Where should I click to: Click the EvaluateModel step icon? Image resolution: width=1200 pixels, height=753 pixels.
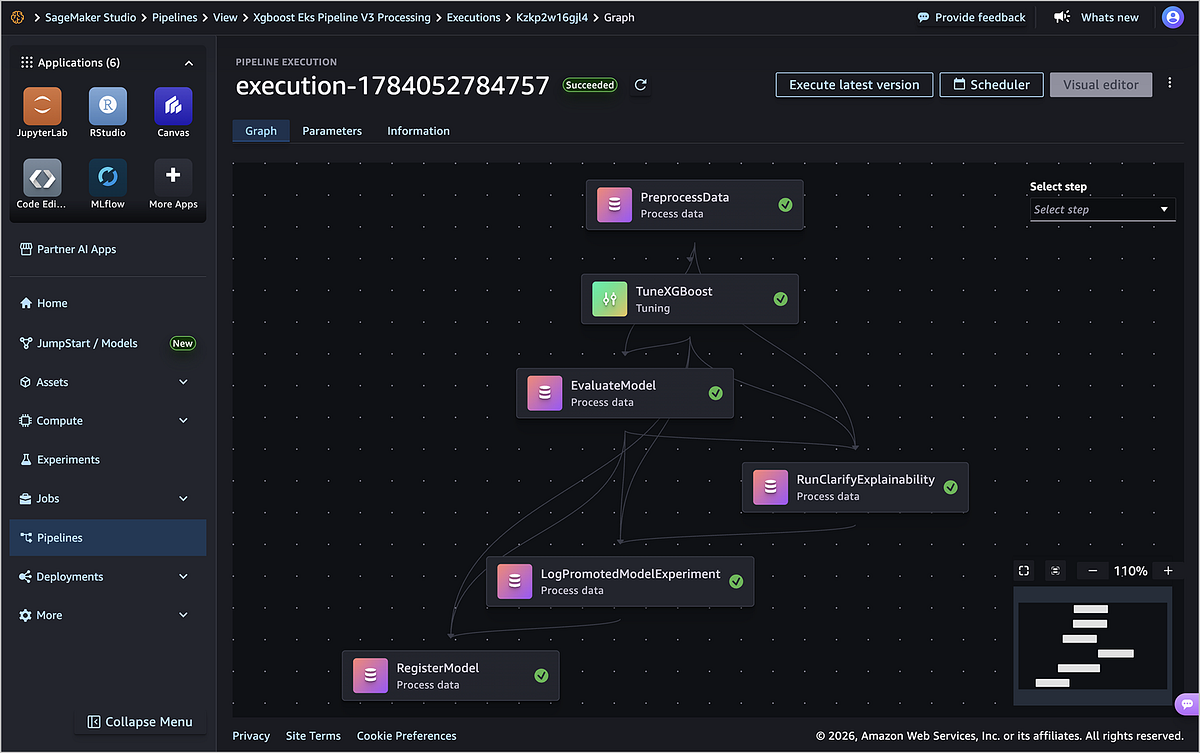tap(544, 393)
